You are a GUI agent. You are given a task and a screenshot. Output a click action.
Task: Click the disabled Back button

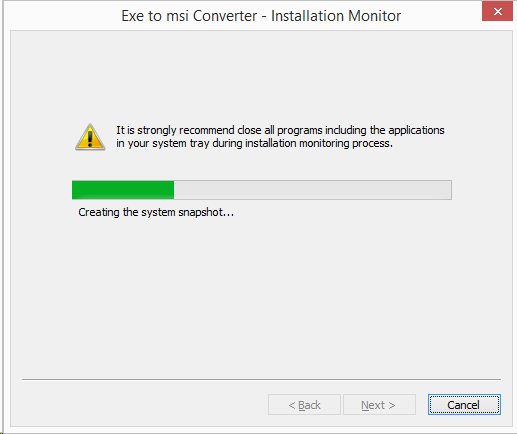[304, 405]
